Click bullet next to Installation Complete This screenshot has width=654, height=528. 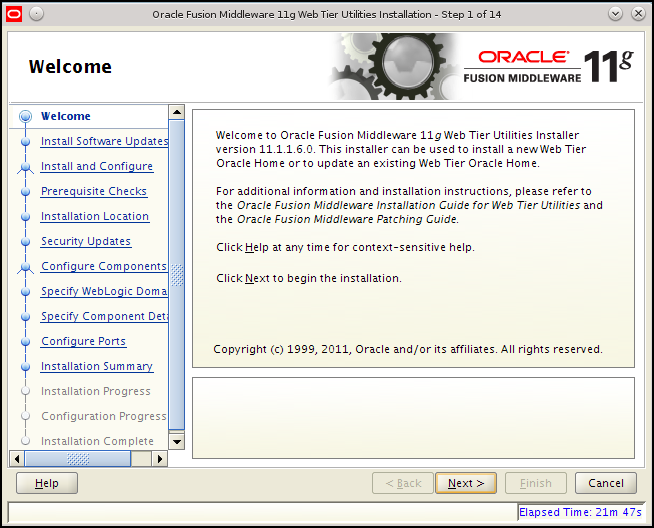(25, 441)
